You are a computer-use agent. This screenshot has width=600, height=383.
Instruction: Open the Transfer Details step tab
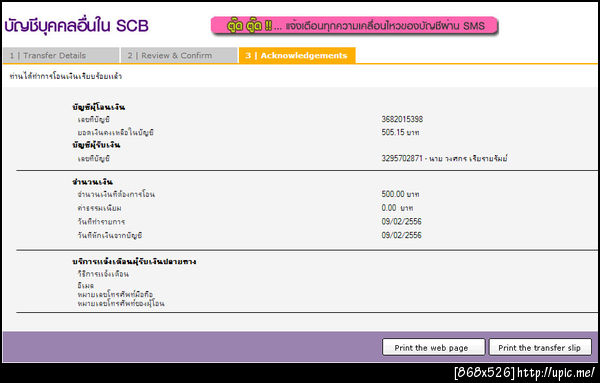click(x=61, y=55)
